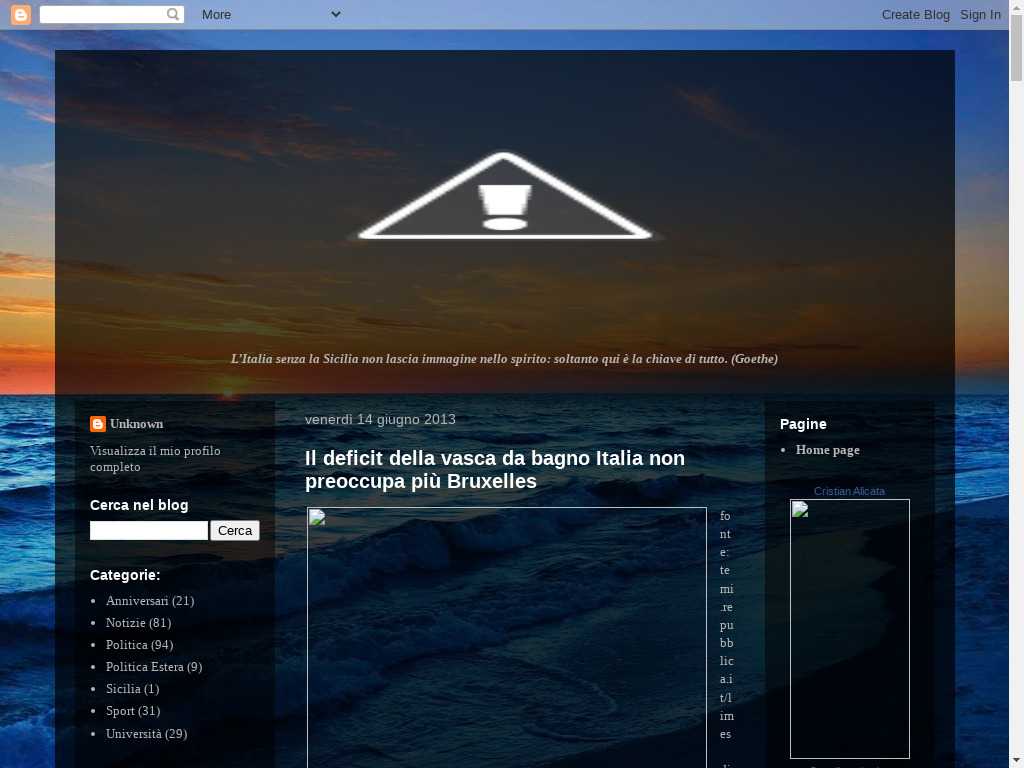This screenshot has height=768, width=1024.
Task: Open the Notizie category
Action: [x=126, y=623]
